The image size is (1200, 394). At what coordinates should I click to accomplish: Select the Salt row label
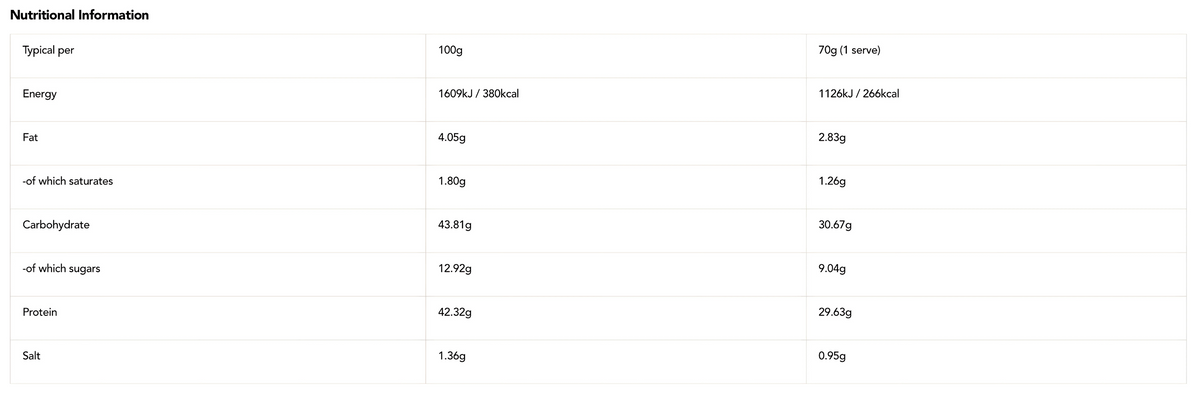point(31,356)
